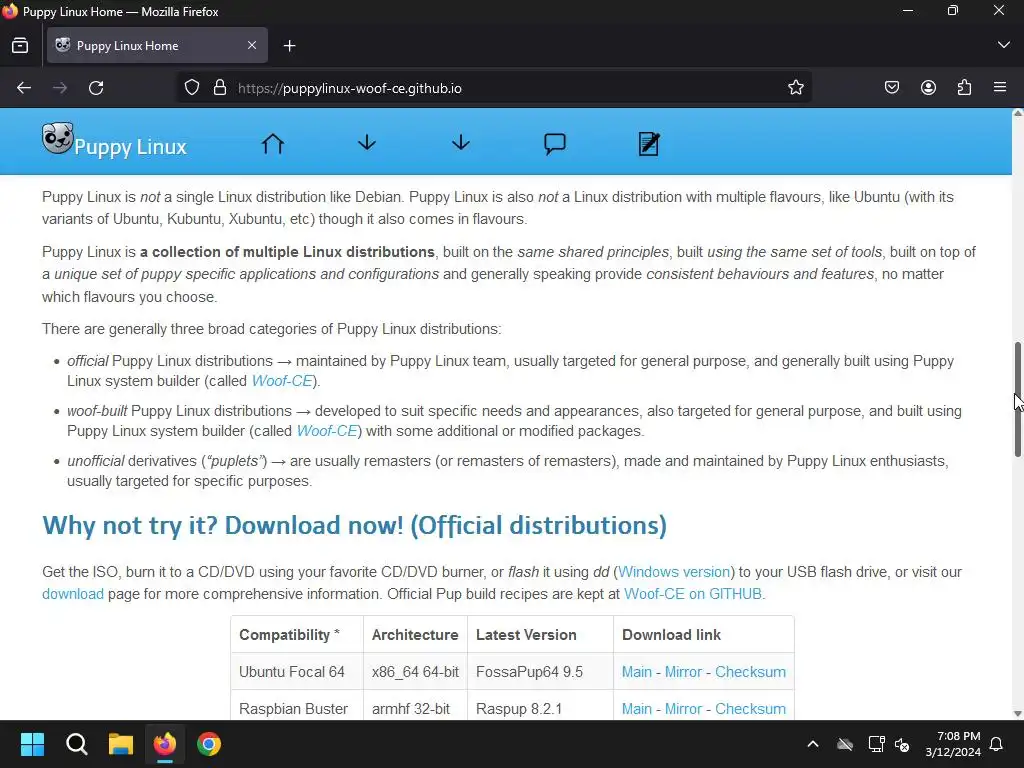The height and width of the screenshot is (768, 1024).
Task: Close the Puppy Linux Home tab
Action: coord(252,45)
